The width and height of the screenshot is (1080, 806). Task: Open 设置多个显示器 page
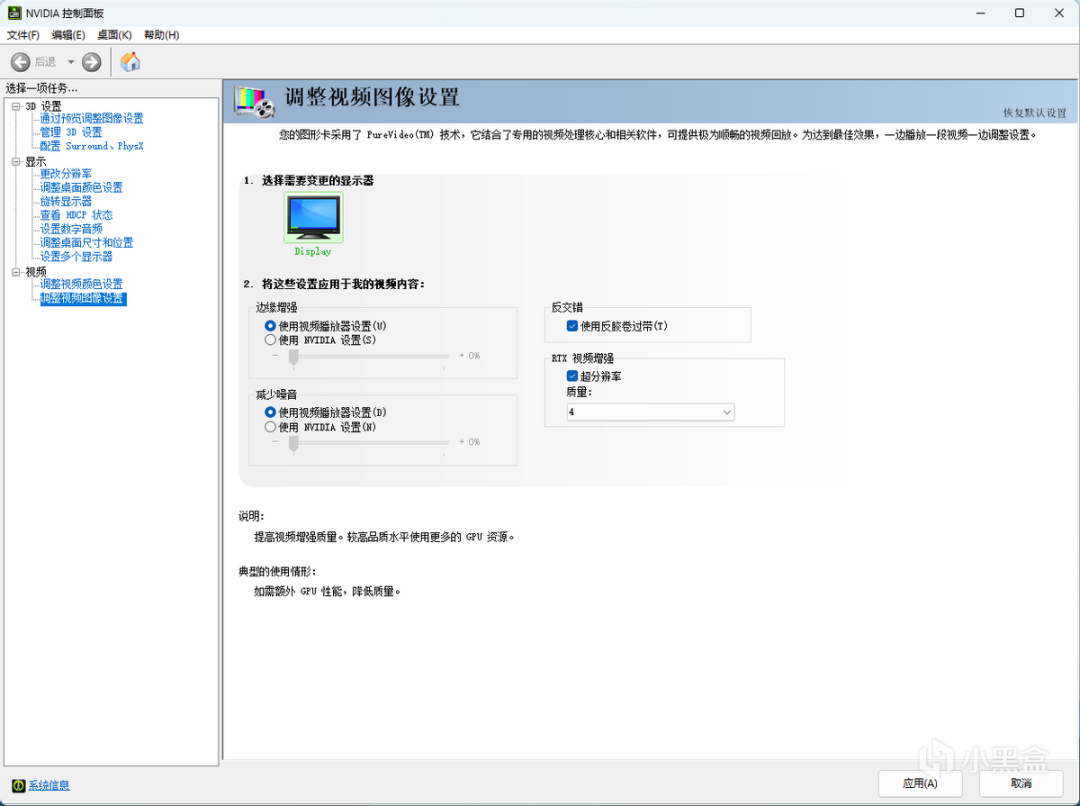(x=76, y=256)
